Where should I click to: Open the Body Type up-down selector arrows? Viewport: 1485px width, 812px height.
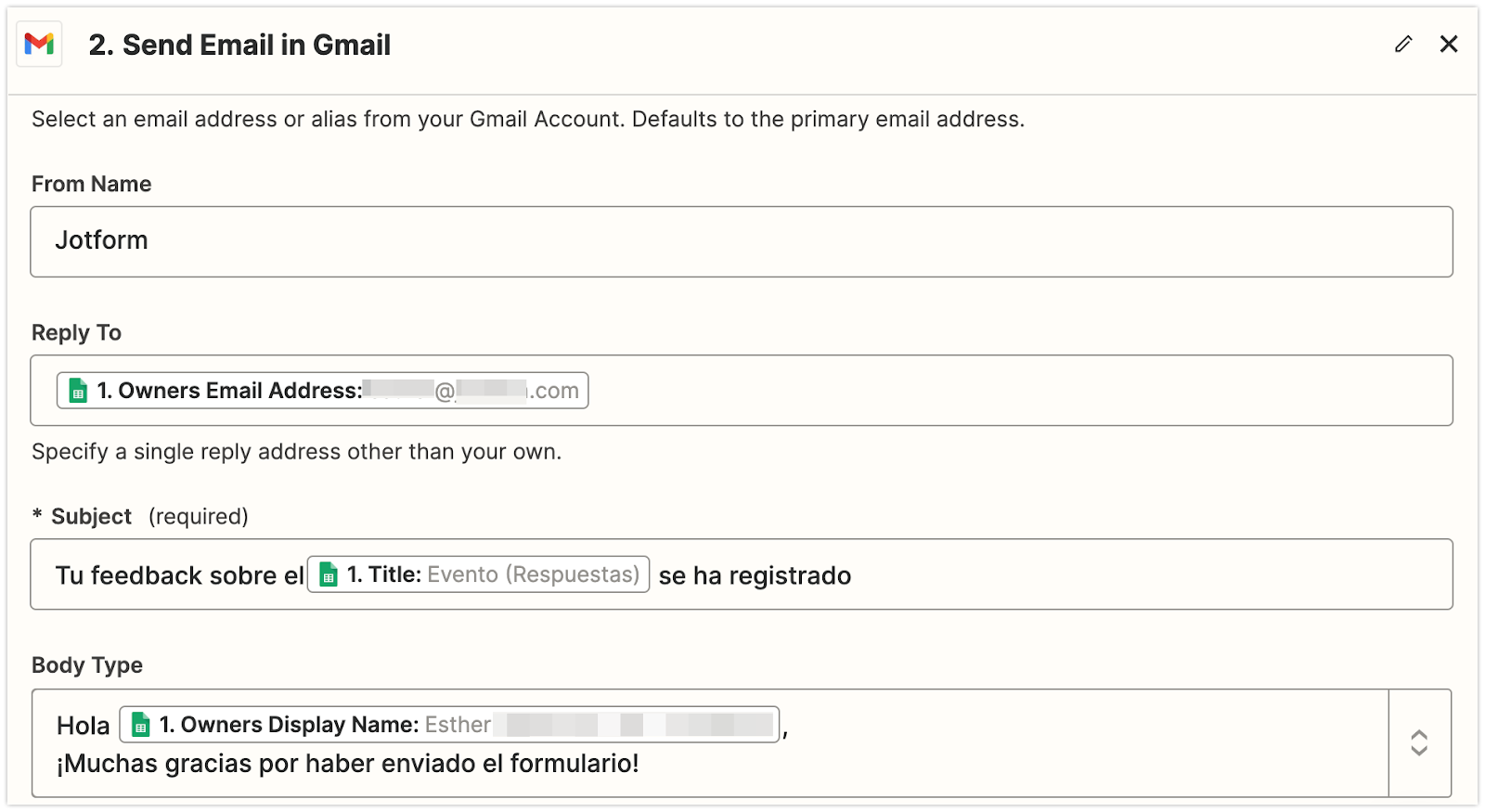(x=1419, y=742)
